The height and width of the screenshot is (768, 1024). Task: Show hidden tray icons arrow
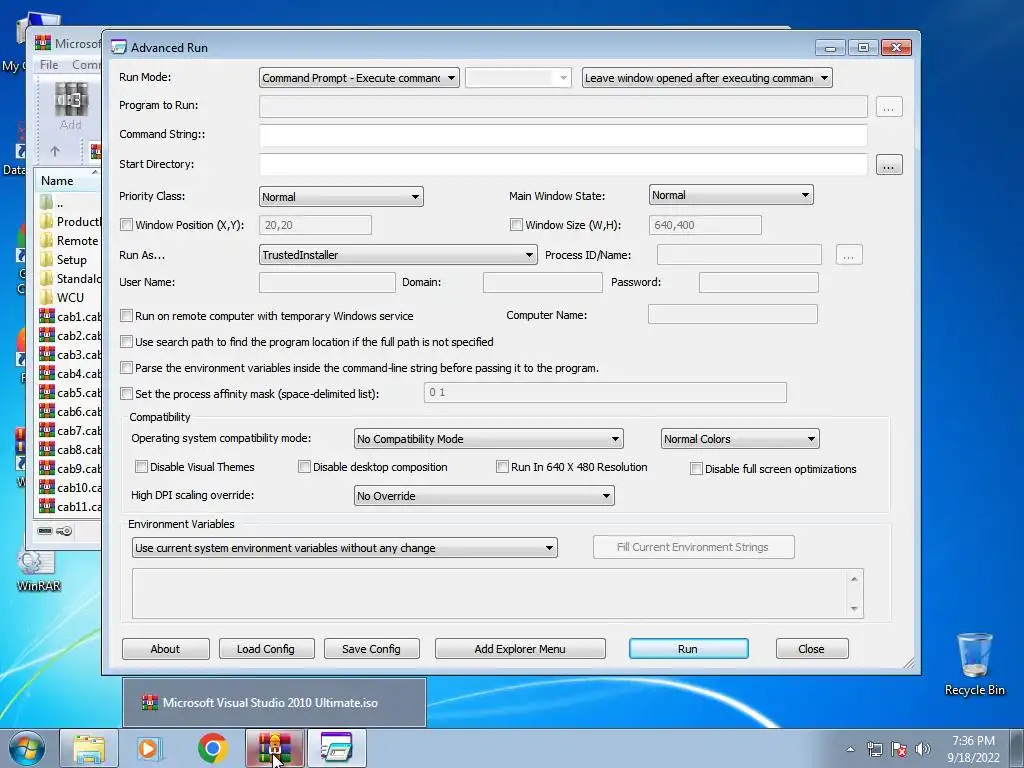point(850,750)
